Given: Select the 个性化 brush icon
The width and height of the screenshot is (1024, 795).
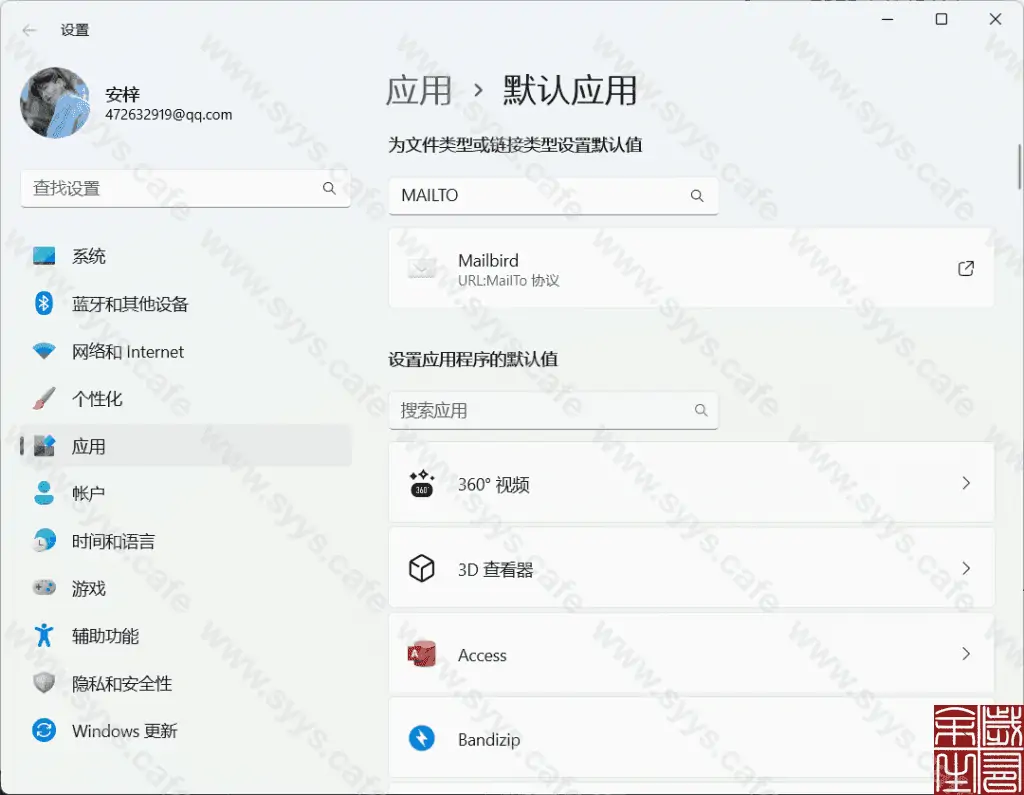Looking at the screenshot, I should [42, 398].
